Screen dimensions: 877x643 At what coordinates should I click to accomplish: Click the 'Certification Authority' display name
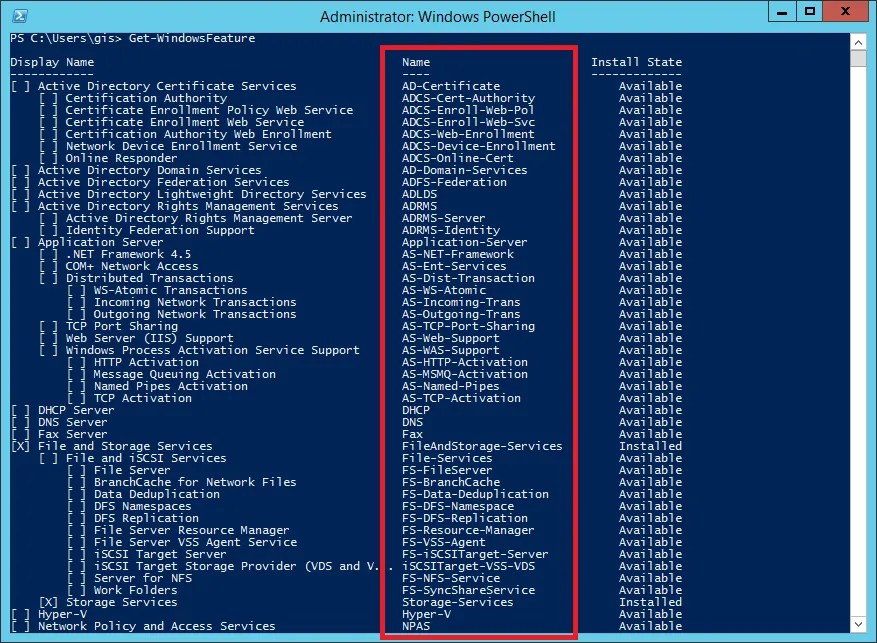(x=146, y=98)
